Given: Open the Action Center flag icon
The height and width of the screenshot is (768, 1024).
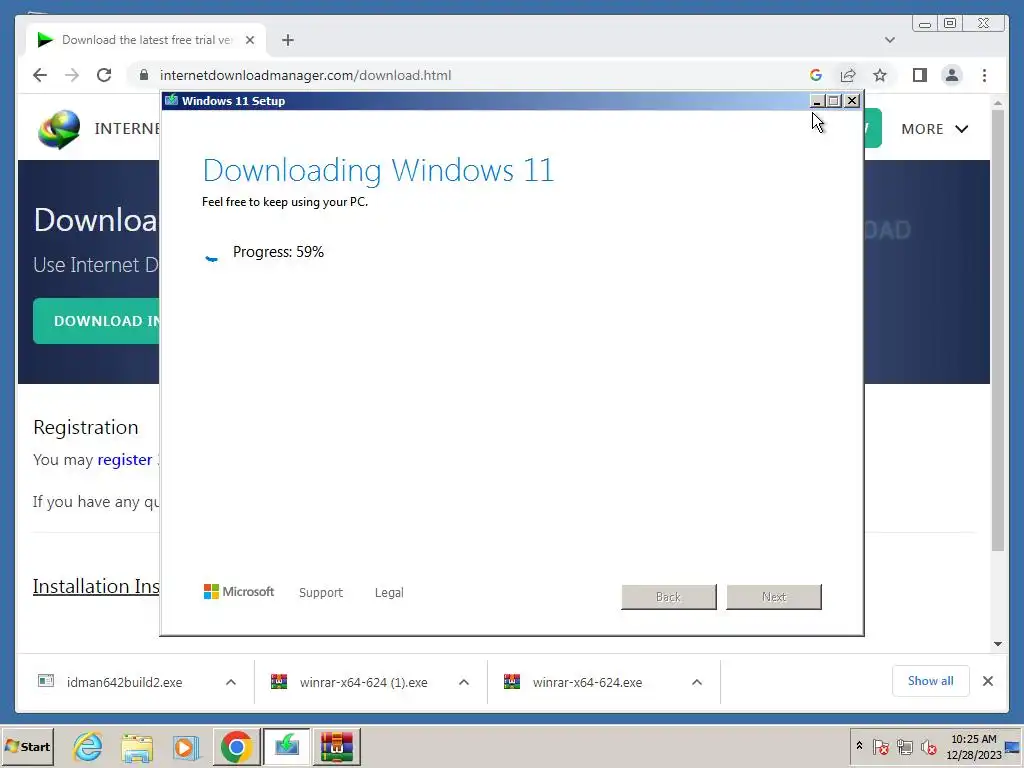Looking at the screenshot, I should click(880, 746).
